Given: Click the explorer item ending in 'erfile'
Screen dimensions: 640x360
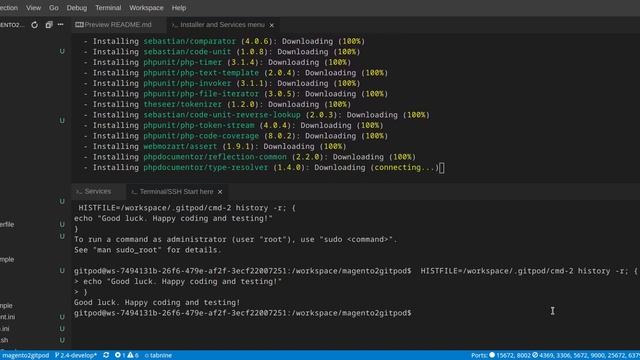Looking at the screenshot, I should [7, 224].
